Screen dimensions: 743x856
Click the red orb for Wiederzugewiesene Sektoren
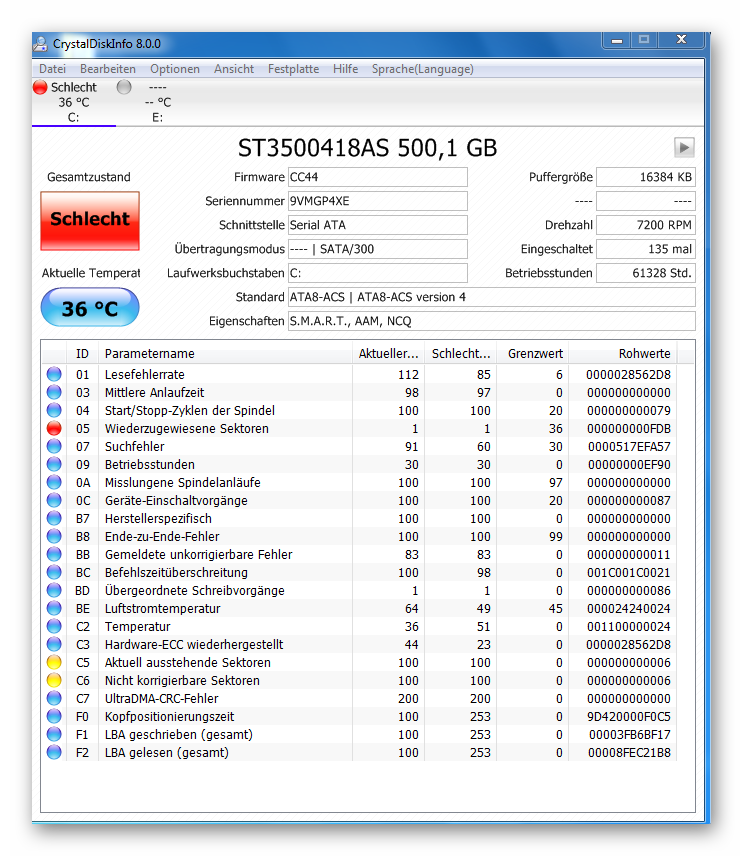[54, 428]
